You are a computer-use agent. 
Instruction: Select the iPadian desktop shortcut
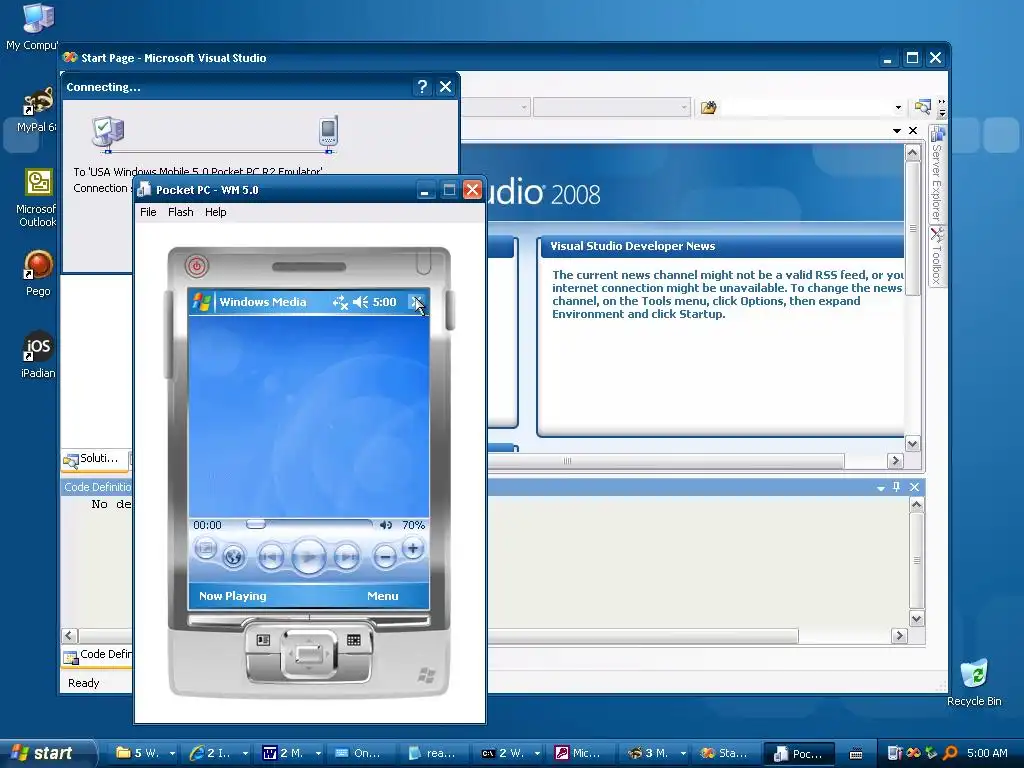click(x=38, y=355)
